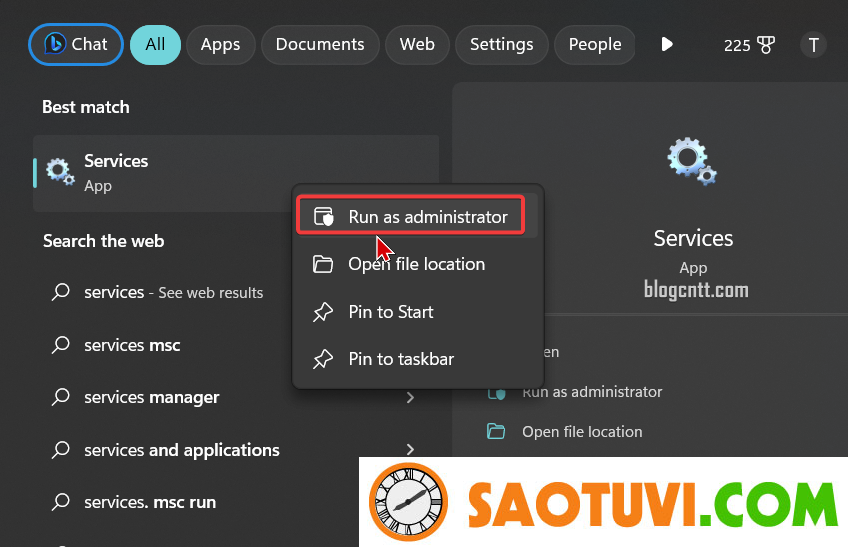Click the shield icon beside Run as administrator
The image size is (848, 547).
[324, 216]
